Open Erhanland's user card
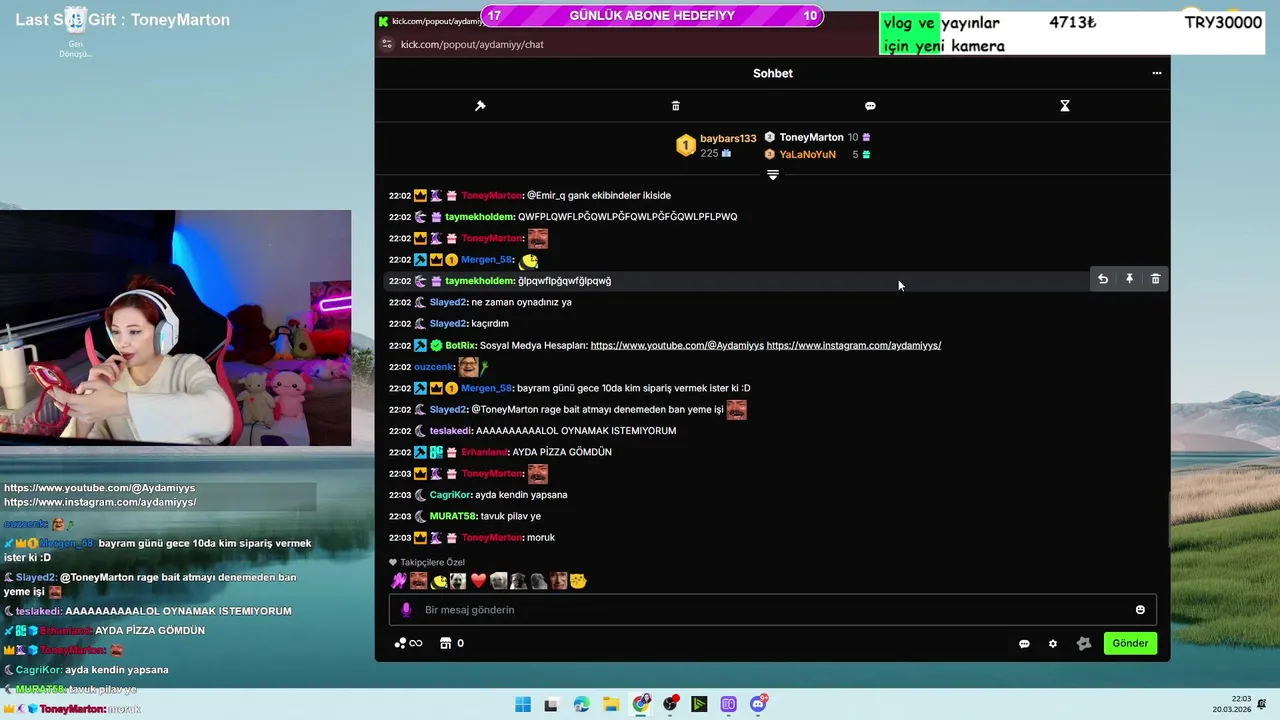Image resolution: width=1280 pixels, height=720 pixels. [x=484, y=452]
